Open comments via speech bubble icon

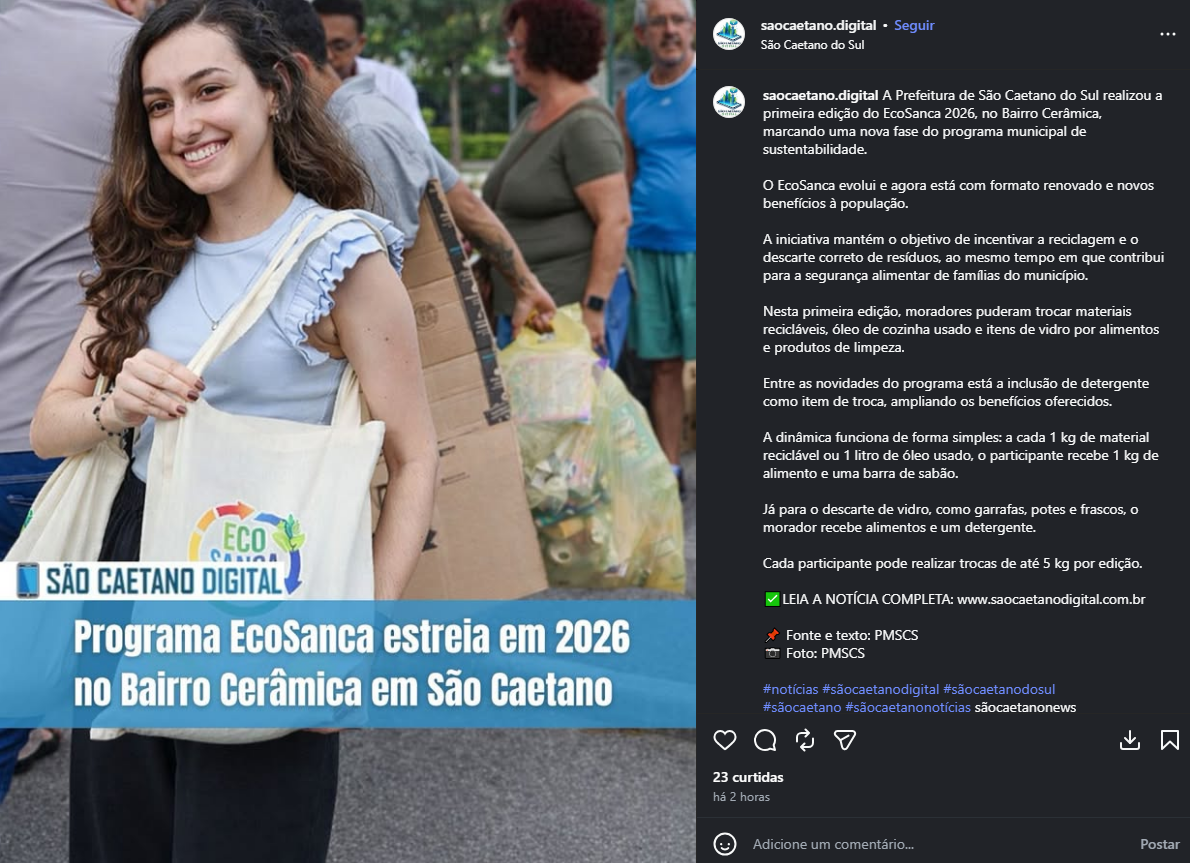765,740
